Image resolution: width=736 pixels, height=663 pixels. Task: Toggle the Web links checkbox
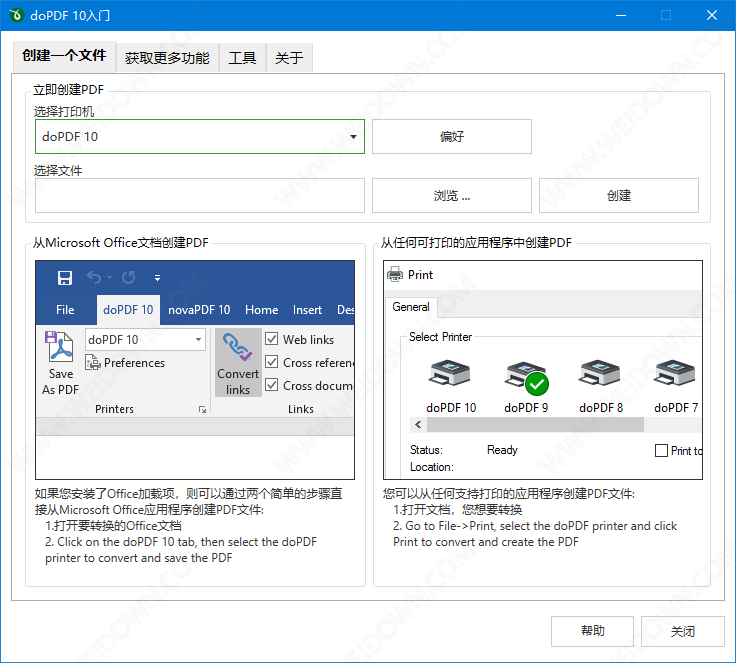[272, 339]
